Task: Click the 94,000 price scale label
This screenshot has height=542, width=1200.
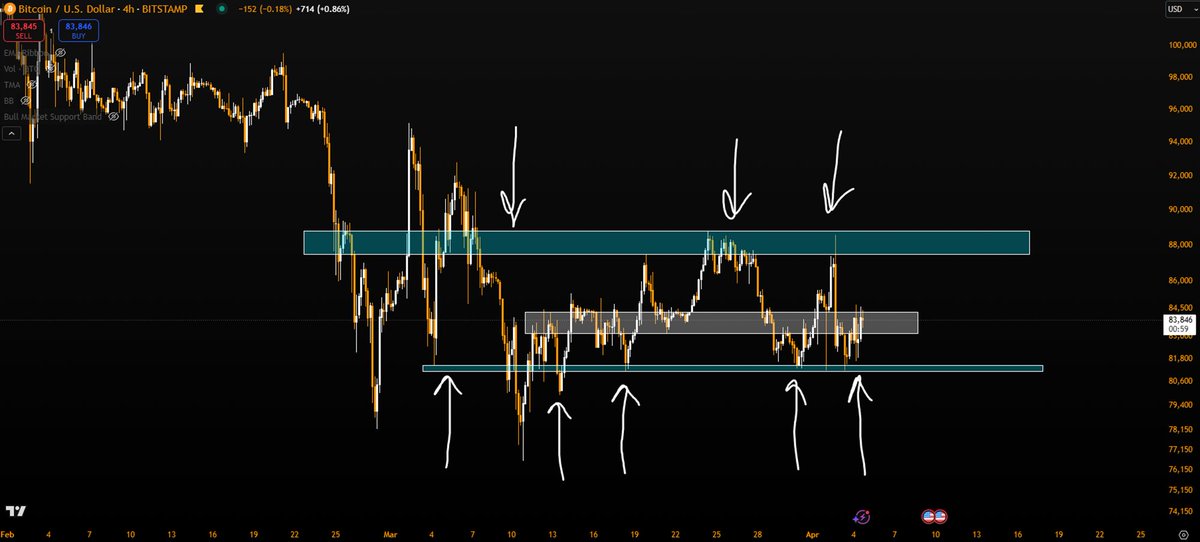Action: click(x=1179, y=143)
